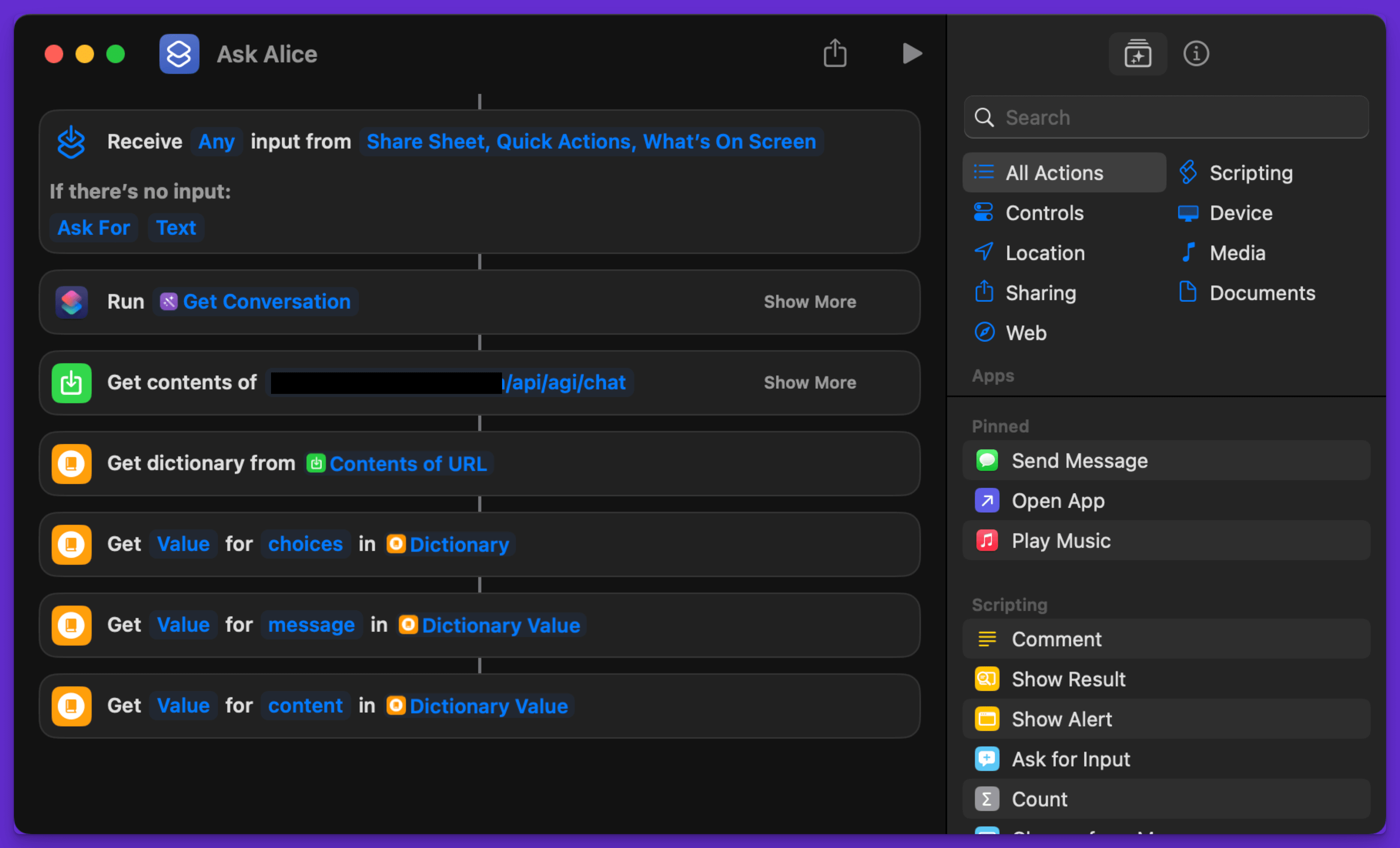Edit the message key field
This screenshot has width=1400, height=848.
(x=311, y=625)
